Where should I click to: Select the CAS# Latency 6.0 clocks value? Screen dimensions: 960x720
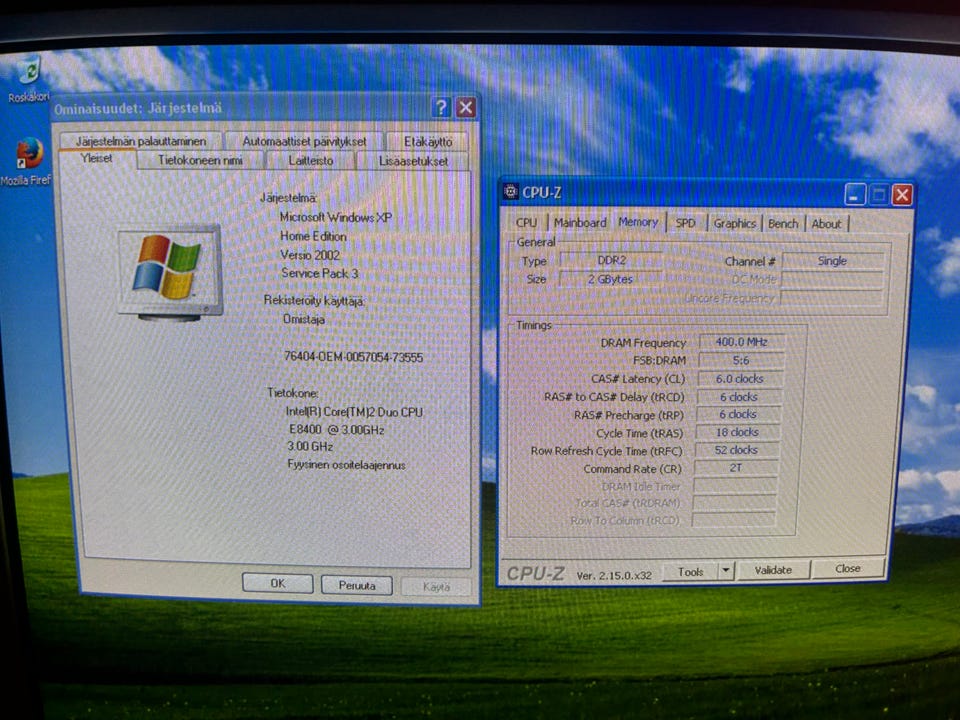click(x=740, y=378)
